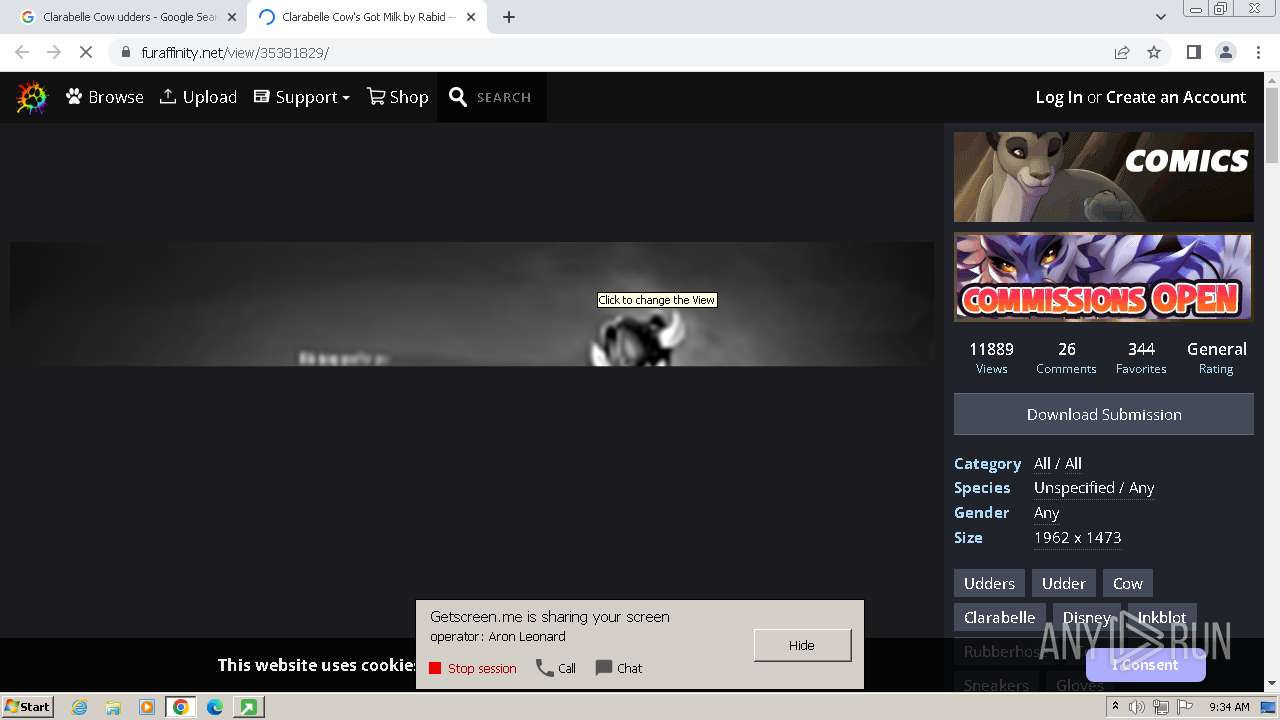Close the FurAffinity tab
The height and width of the screenshot is (720, 1280).
[x=471, y=17]
